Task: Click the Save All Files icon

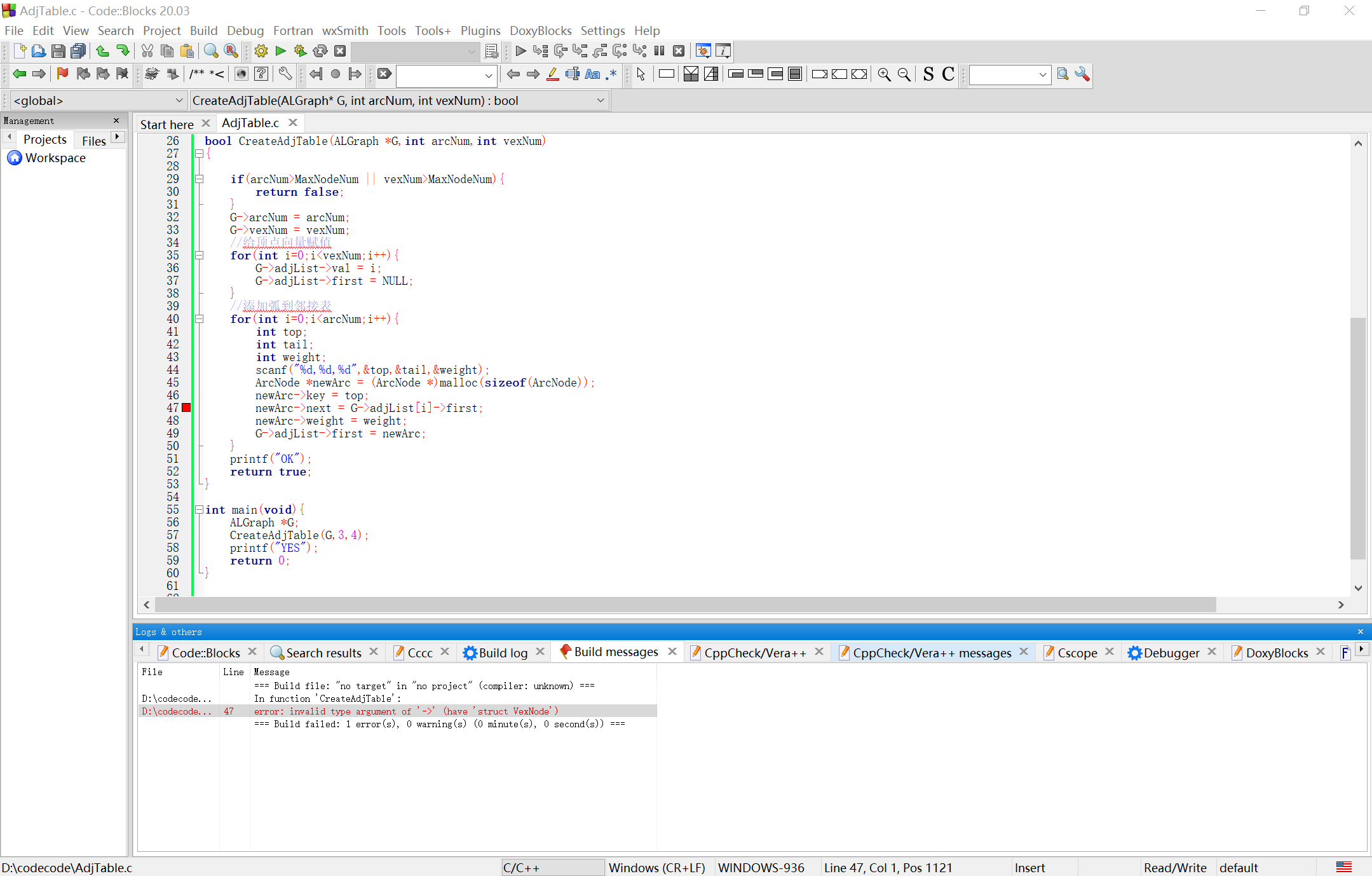Action: 78,51
